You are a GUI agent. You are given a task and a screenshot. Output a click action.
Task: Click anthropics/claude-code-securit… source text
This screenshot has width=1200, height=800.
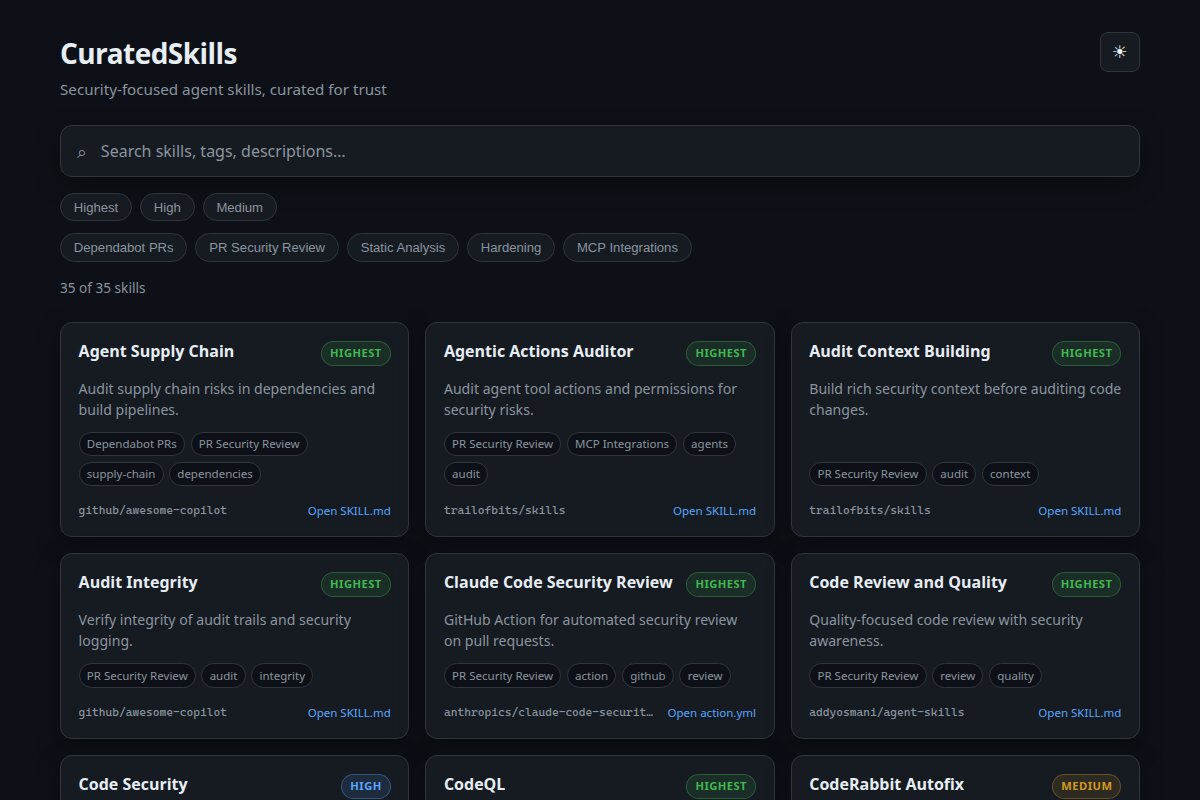point(548,712)
